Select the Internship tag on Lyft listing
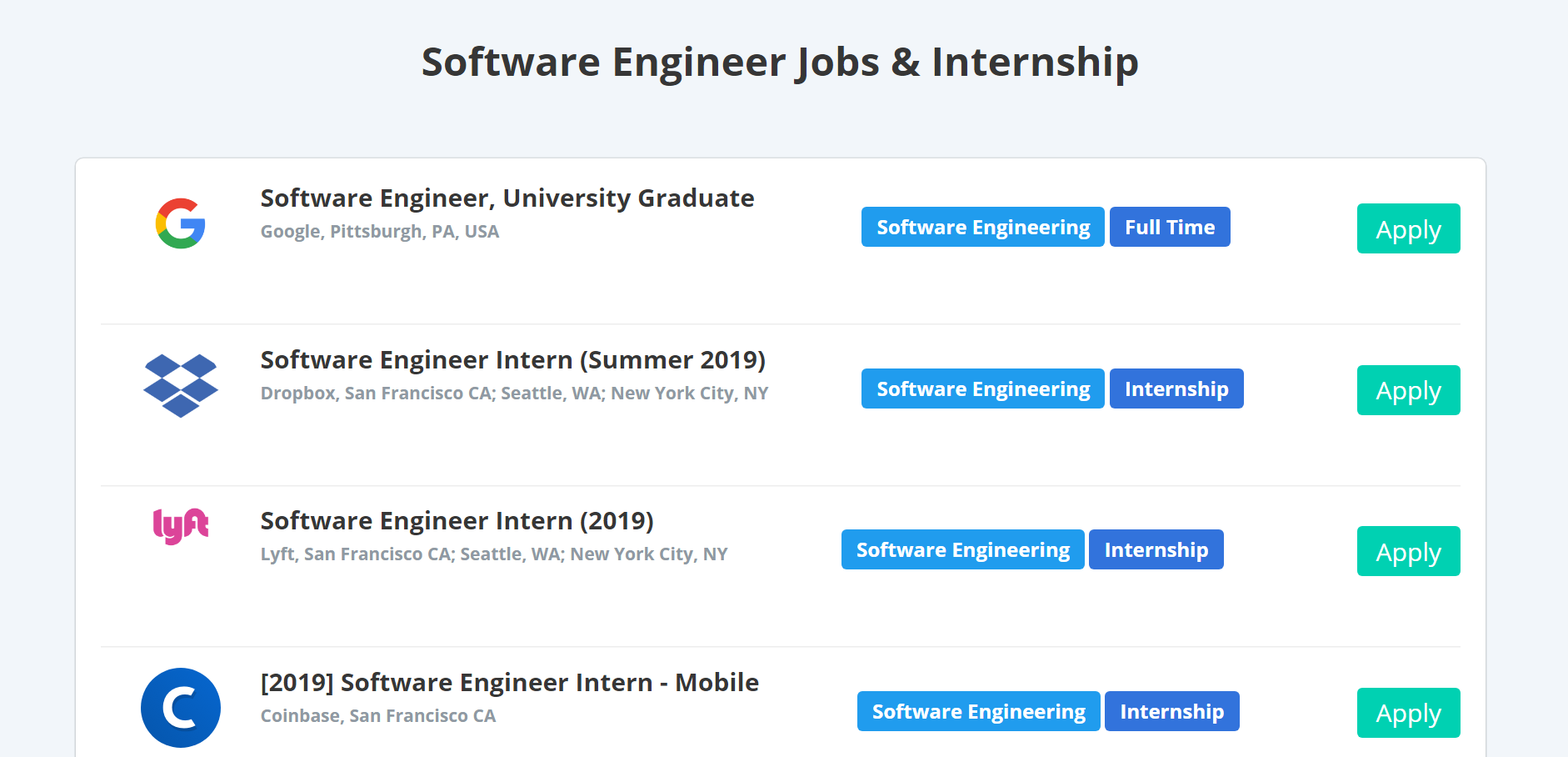Viewport: 1568px width, 757px height. point(1156,549)
